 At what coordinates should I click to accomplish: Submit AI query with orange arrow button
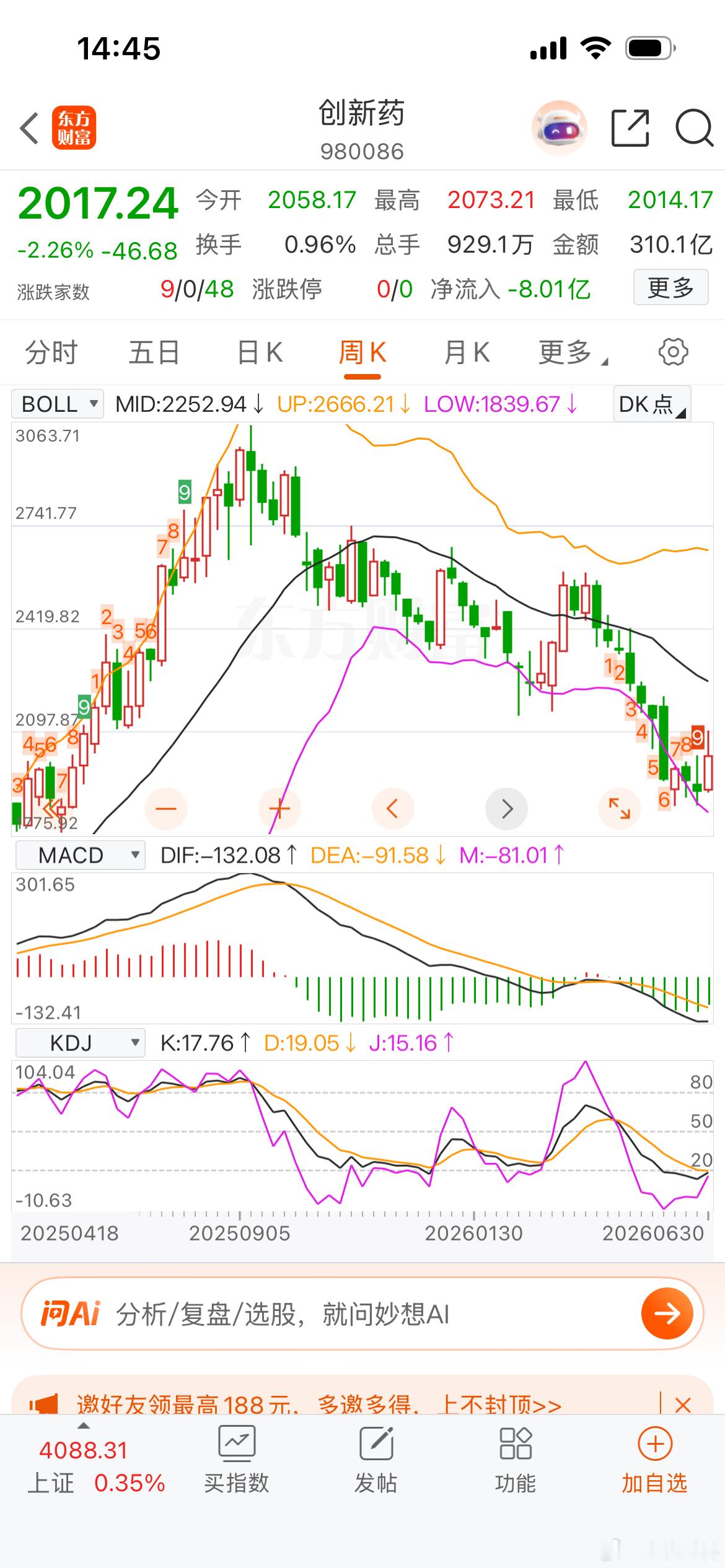667,1313
